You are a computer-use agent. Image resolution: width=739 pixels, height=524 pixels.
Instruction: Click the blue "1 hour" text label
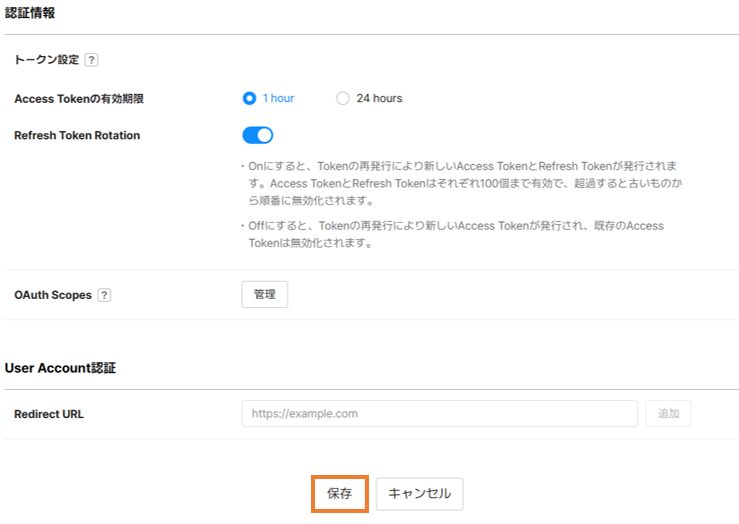click(278, 98)
